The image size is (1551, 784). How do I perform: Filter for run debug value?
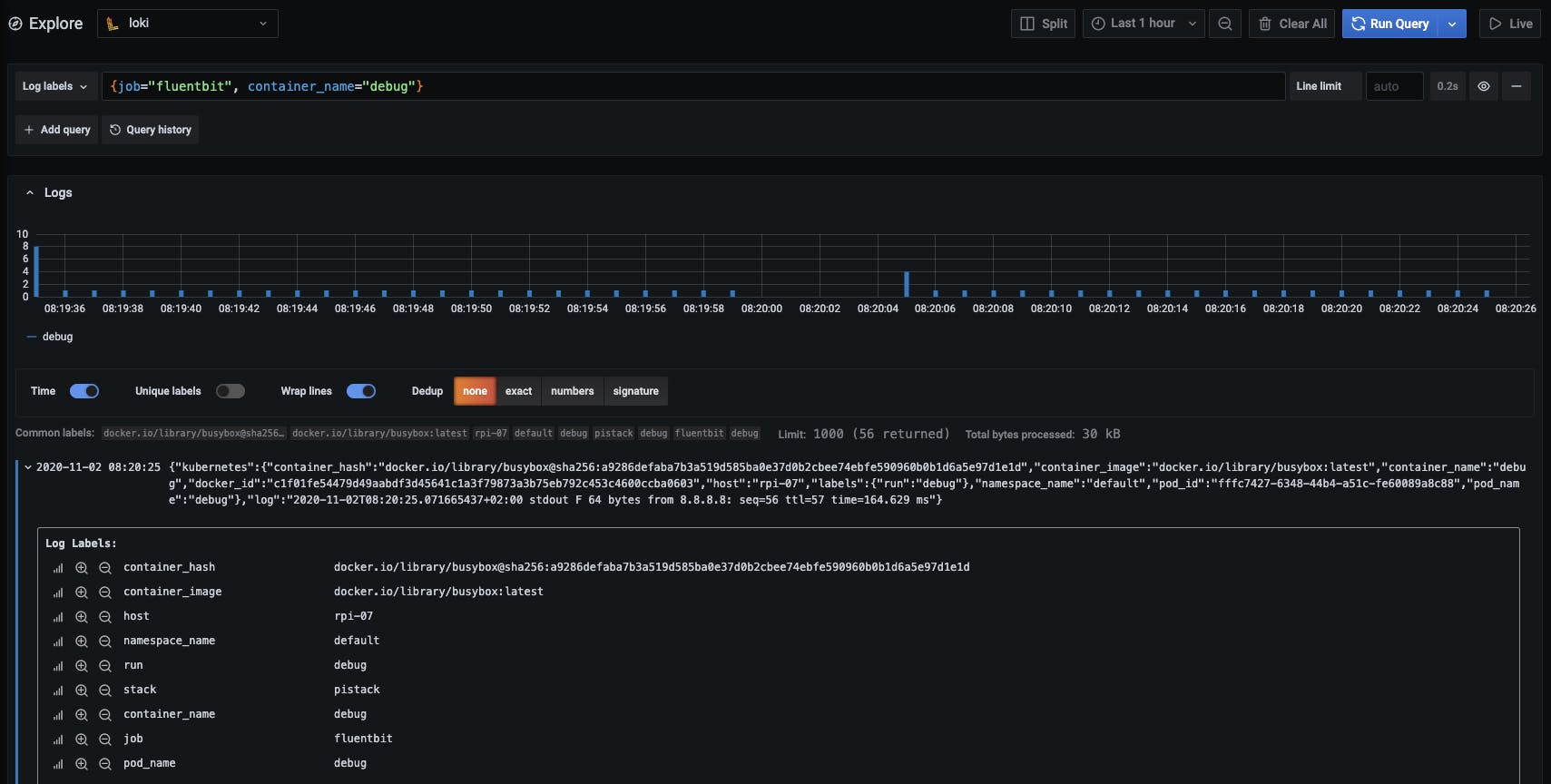(82, 666)
